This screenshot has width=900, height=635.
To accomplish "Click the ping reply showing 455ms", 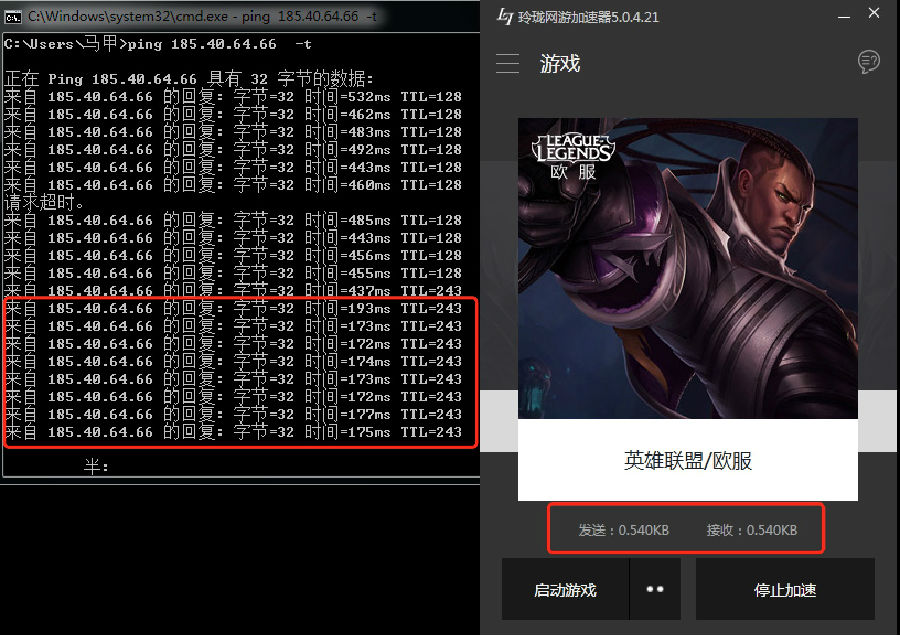I will [232, 273].
